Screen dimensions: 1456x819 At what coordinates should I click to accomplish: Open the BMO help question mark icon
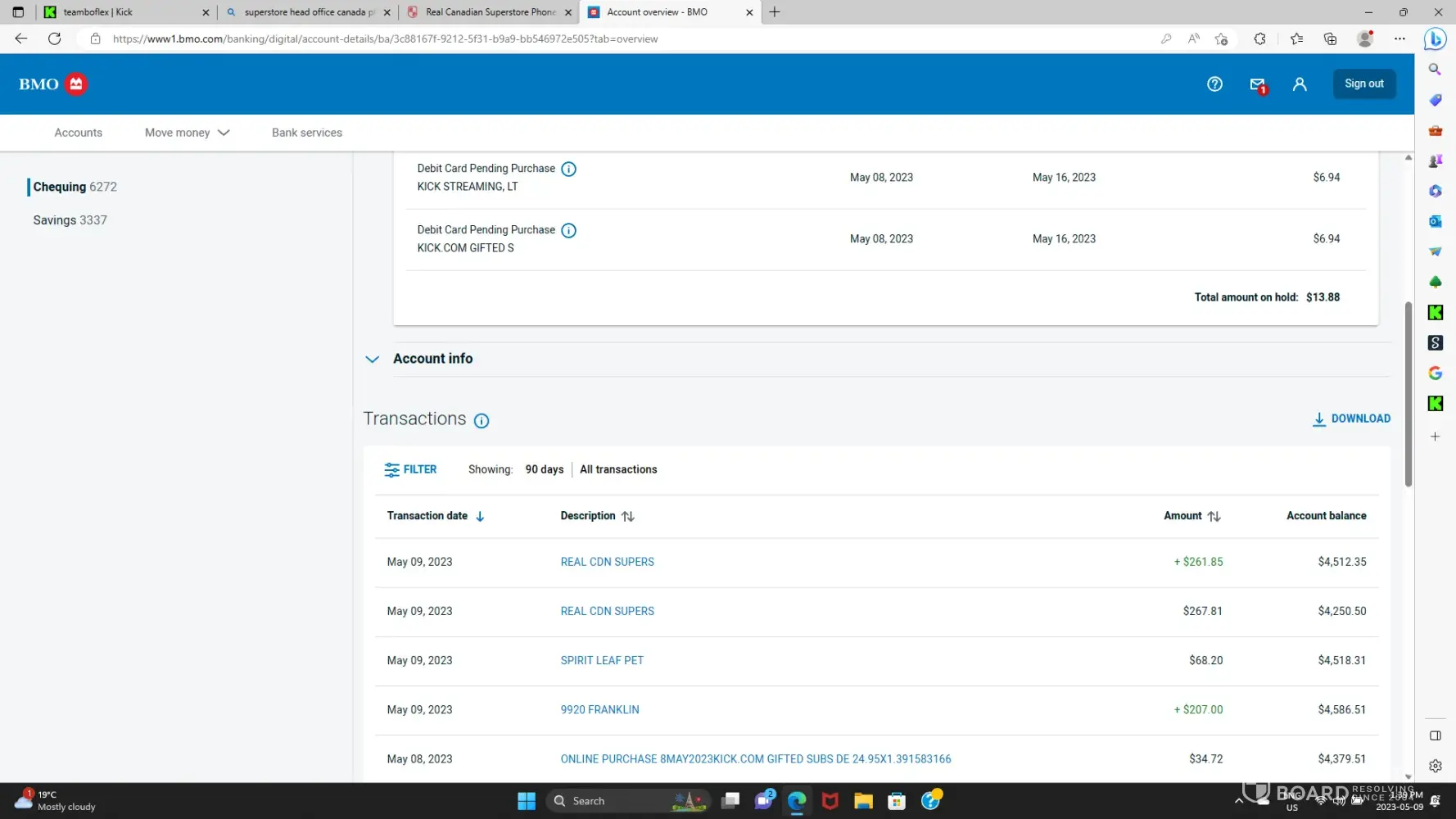click(1214, 84)
